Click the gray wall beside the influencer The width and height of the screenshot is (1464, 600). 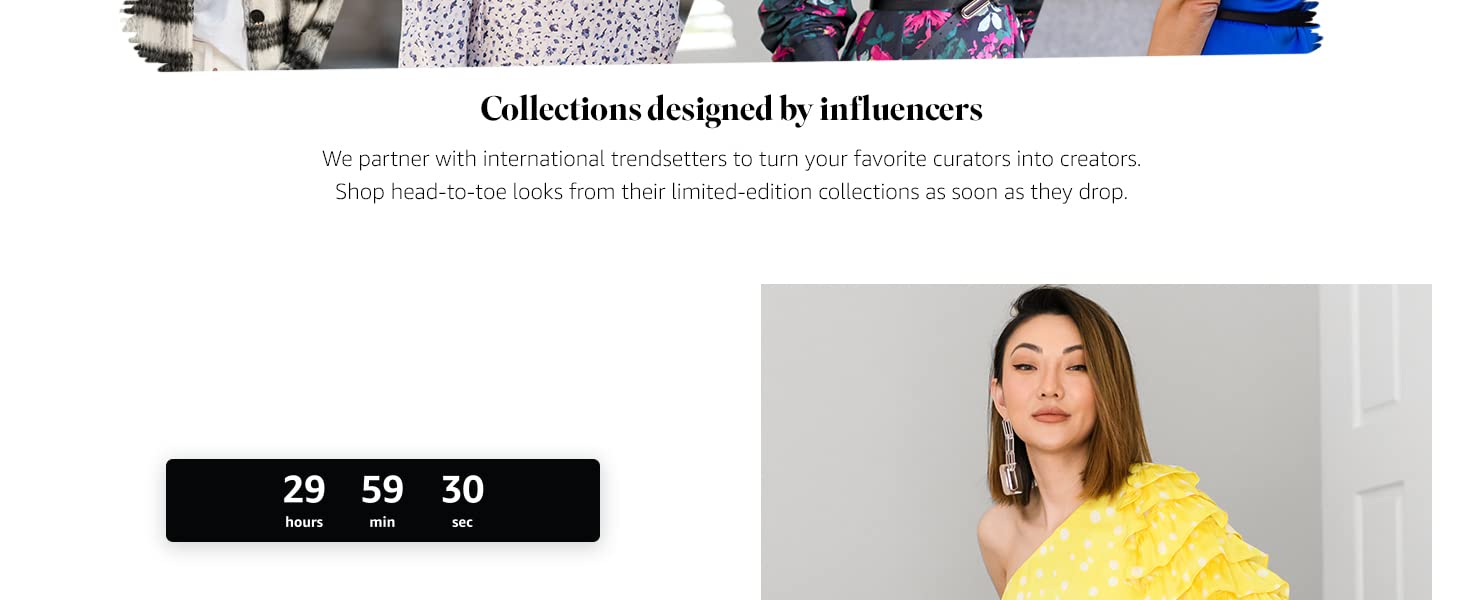coord(870,420)
